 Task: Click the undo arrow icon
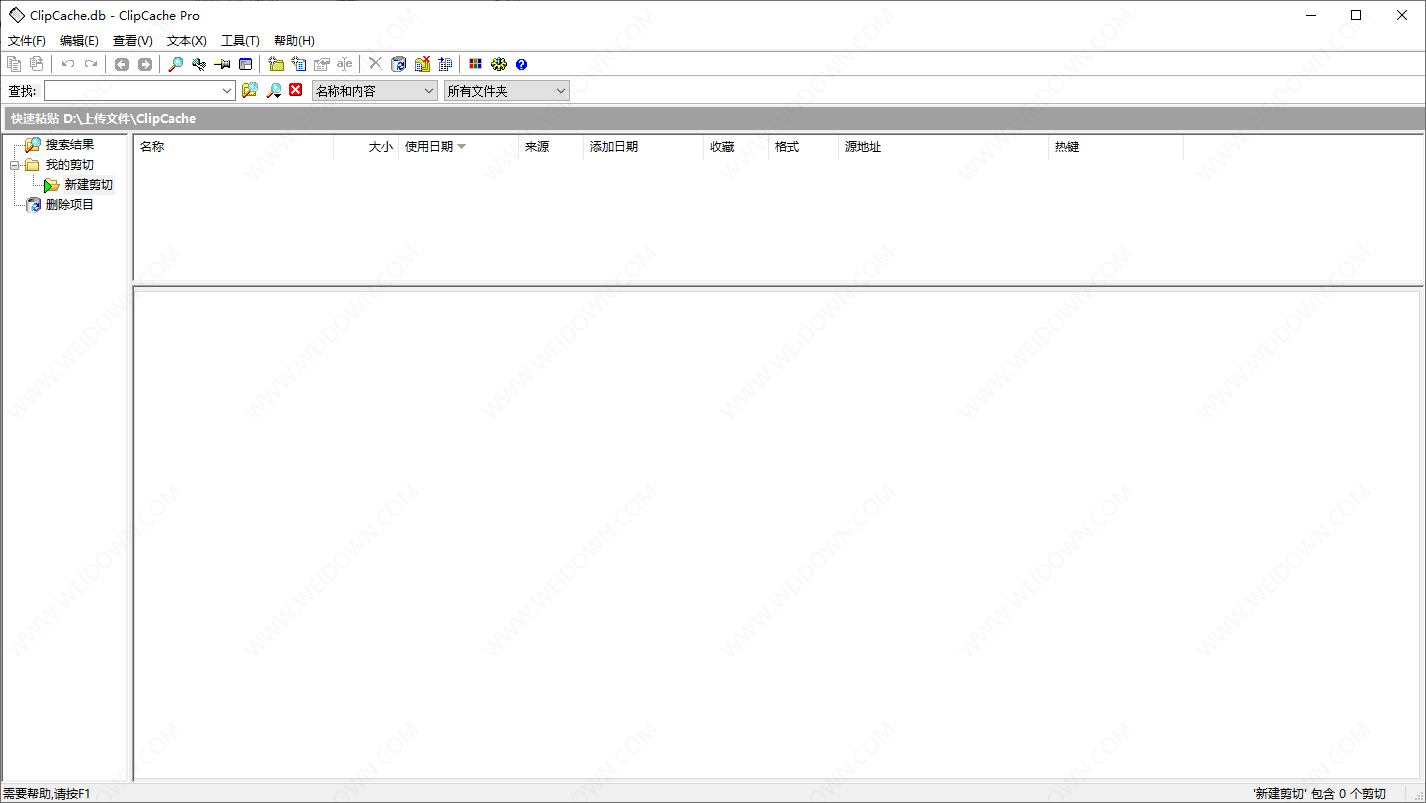point(68,64)
